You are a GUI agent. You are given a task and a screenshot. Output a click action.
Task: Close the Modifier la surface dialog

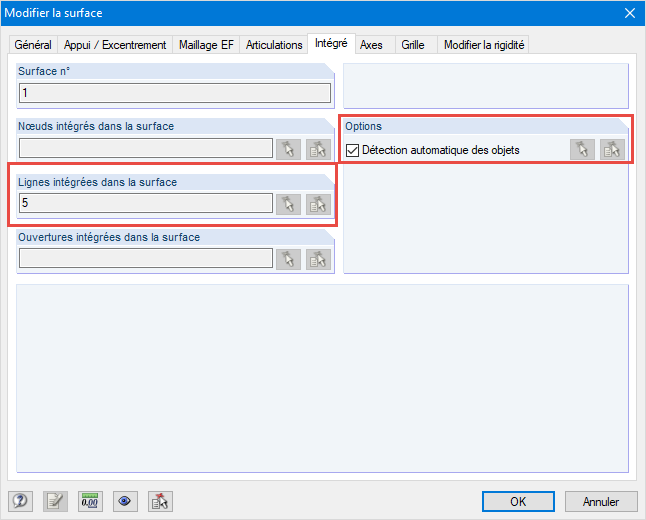point(630,13)
